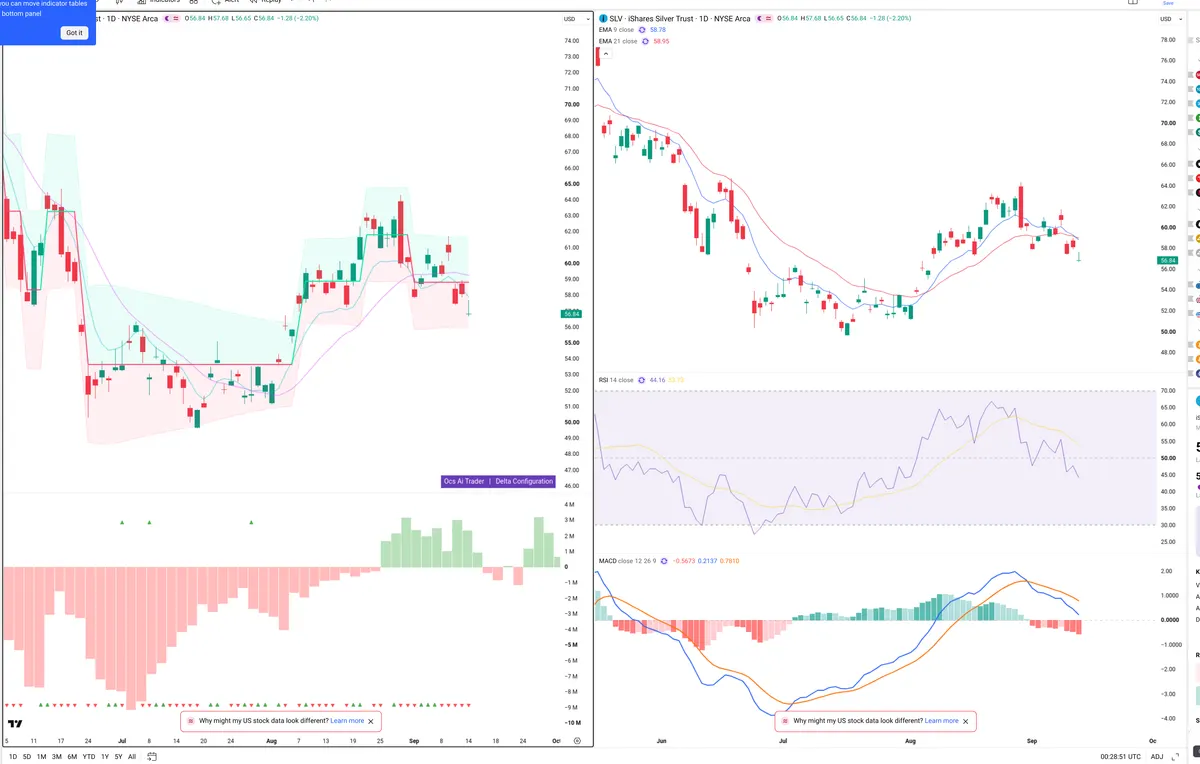
Task: Open time axis settings gear on left chart
Action: pos(577,740)
